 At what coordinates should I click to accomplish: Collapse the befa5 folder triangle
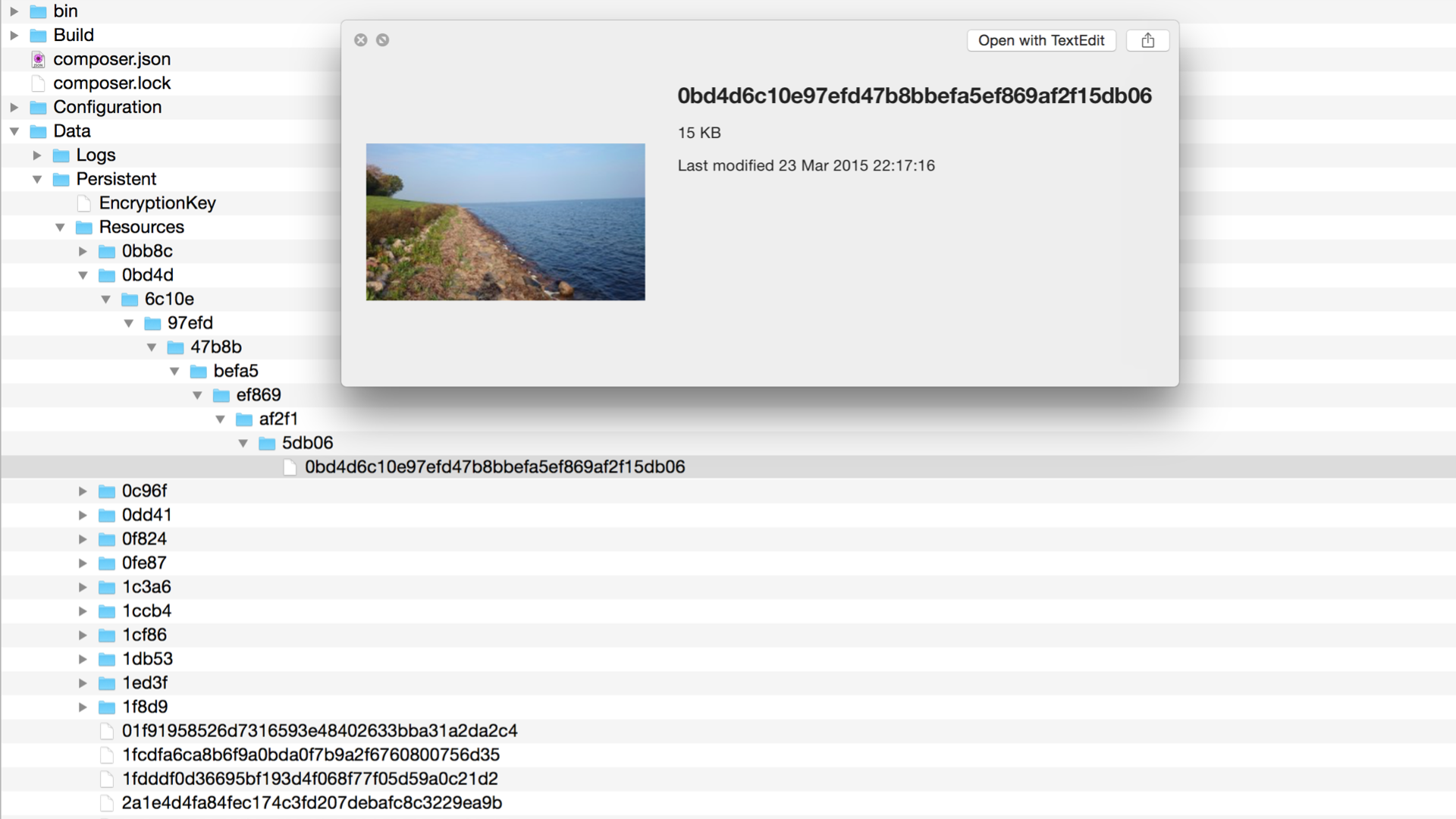coord(174,372)
